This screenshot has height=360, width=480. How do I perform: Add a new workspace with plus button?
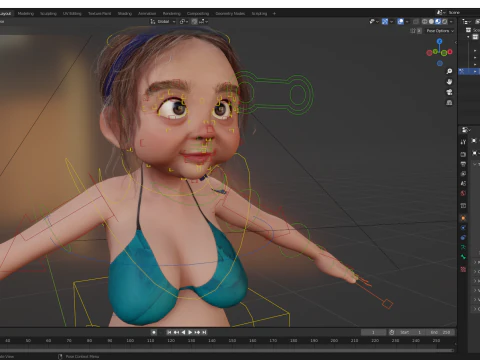tap(274, 14)
